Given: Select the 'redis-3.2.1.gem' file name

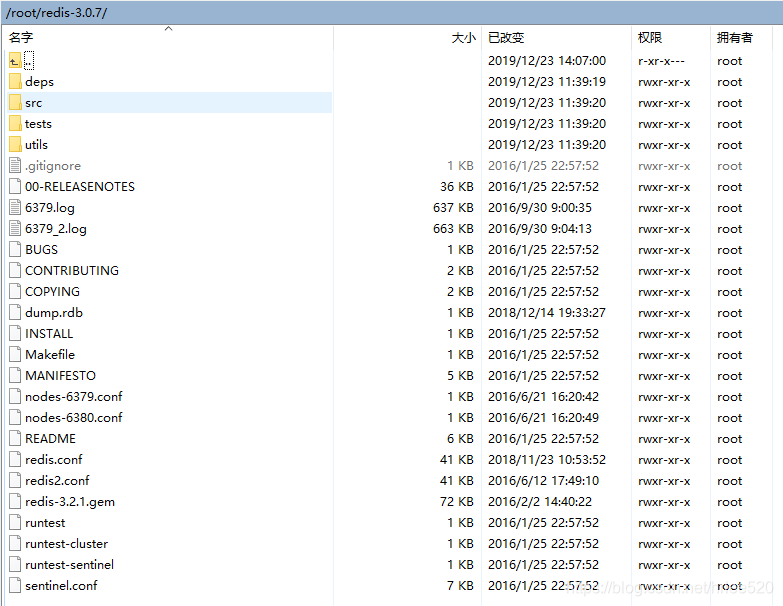Looking at the screenshot, I should coord(70,501).
